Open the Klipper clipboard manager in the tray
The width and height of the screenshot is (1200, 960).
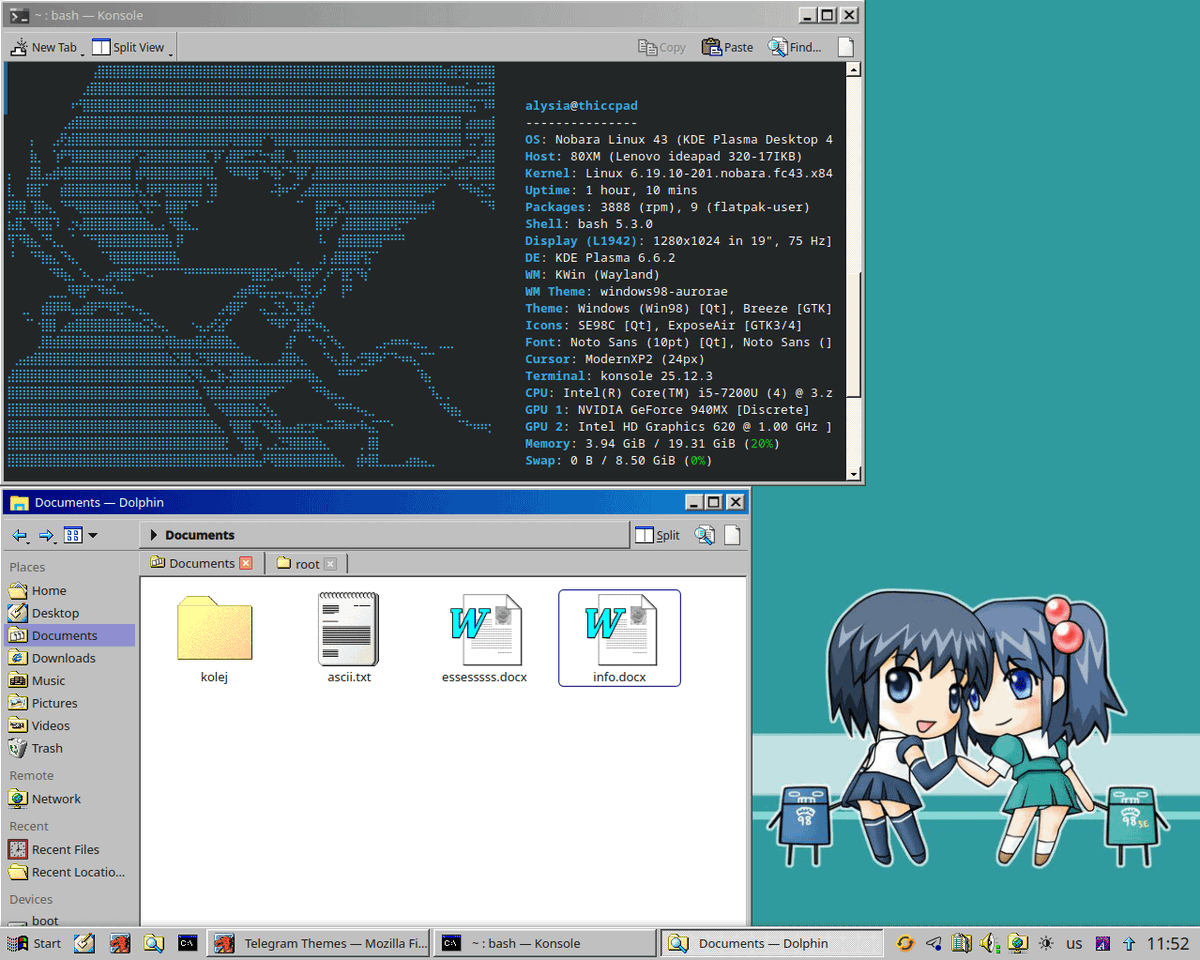tap(960, 943)
